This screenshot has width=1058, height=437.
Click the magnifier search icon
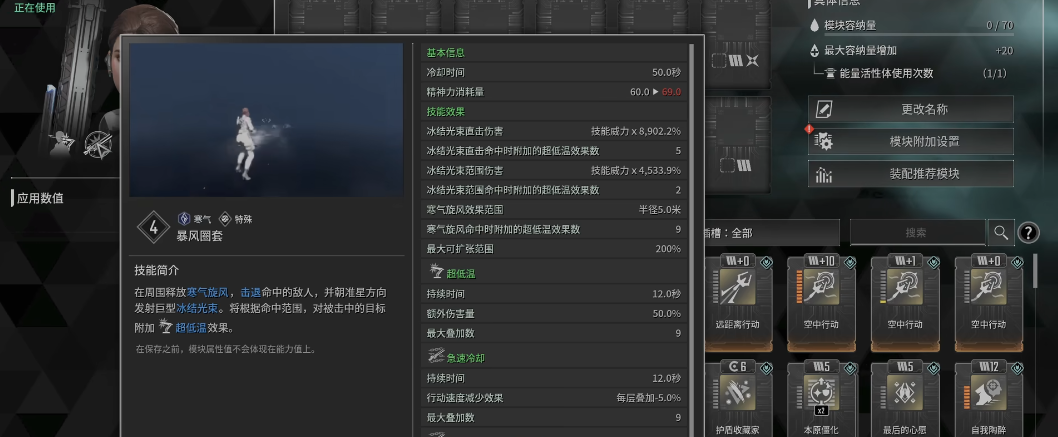(1001, 233)
